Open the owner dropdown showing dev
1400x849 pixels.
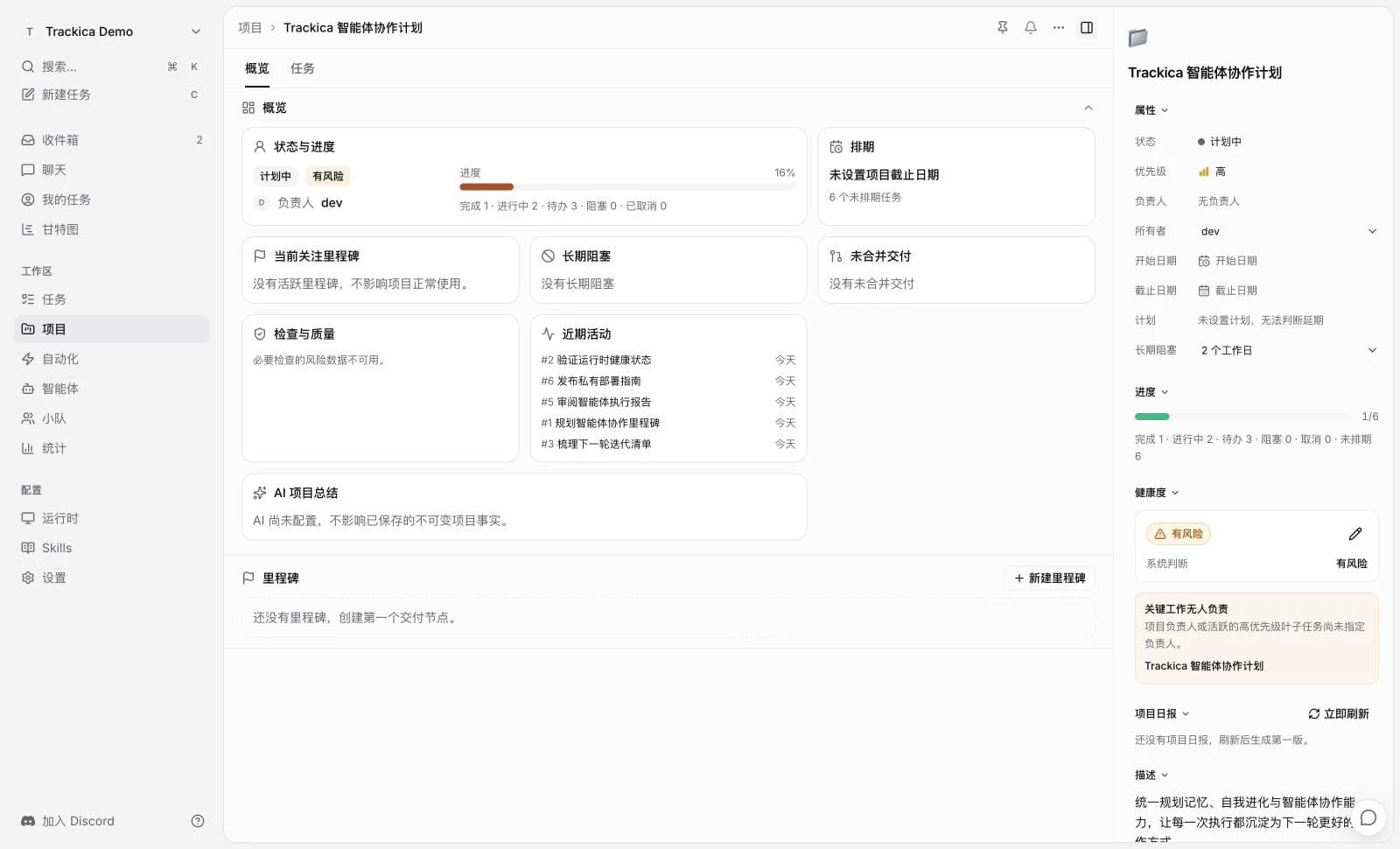pyautogui.click(x=1288, y=231)
